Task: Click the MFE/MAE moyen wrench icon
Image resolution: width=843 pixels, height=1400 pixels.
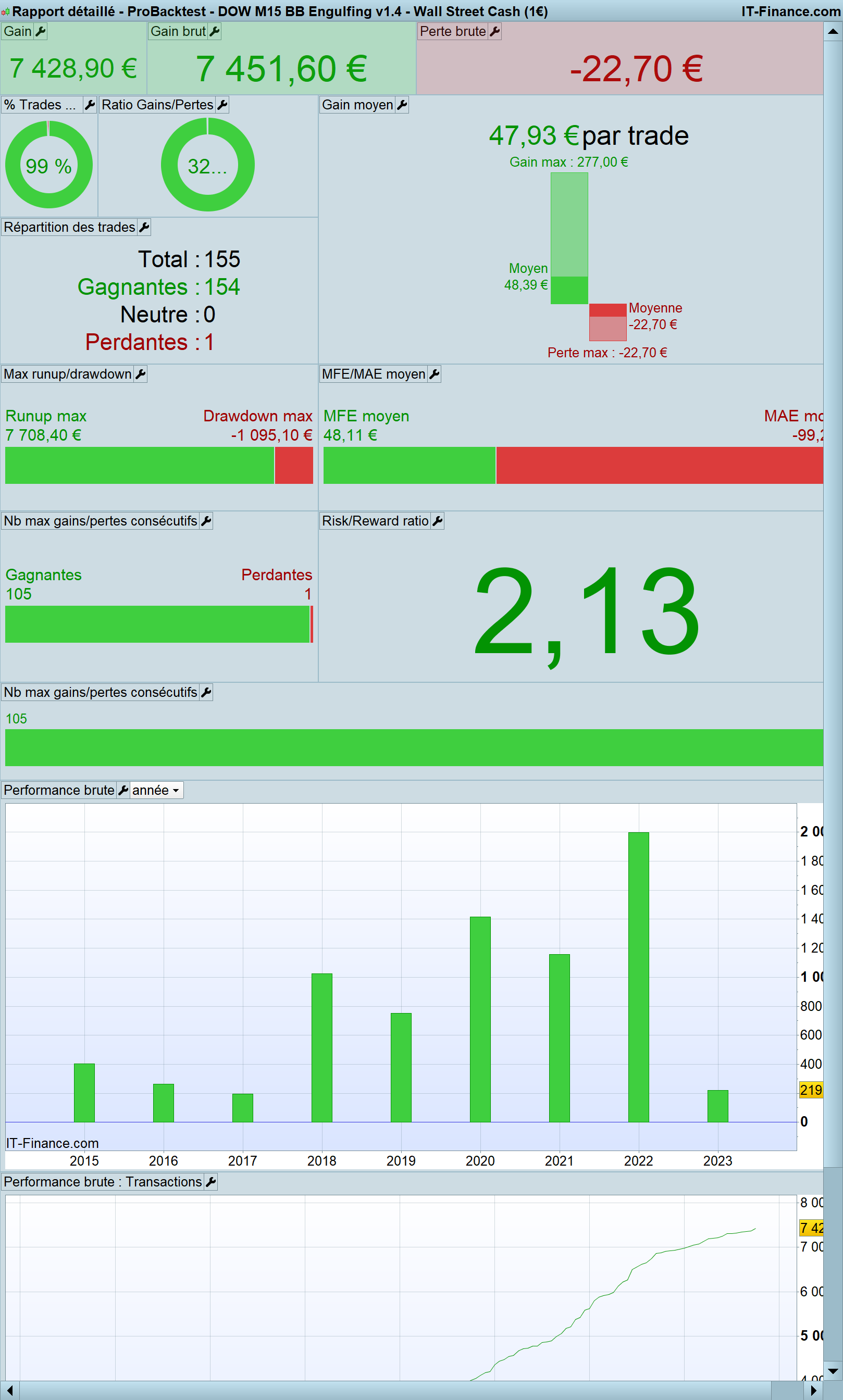Action: pyautogui.click(x=435, y=374)
